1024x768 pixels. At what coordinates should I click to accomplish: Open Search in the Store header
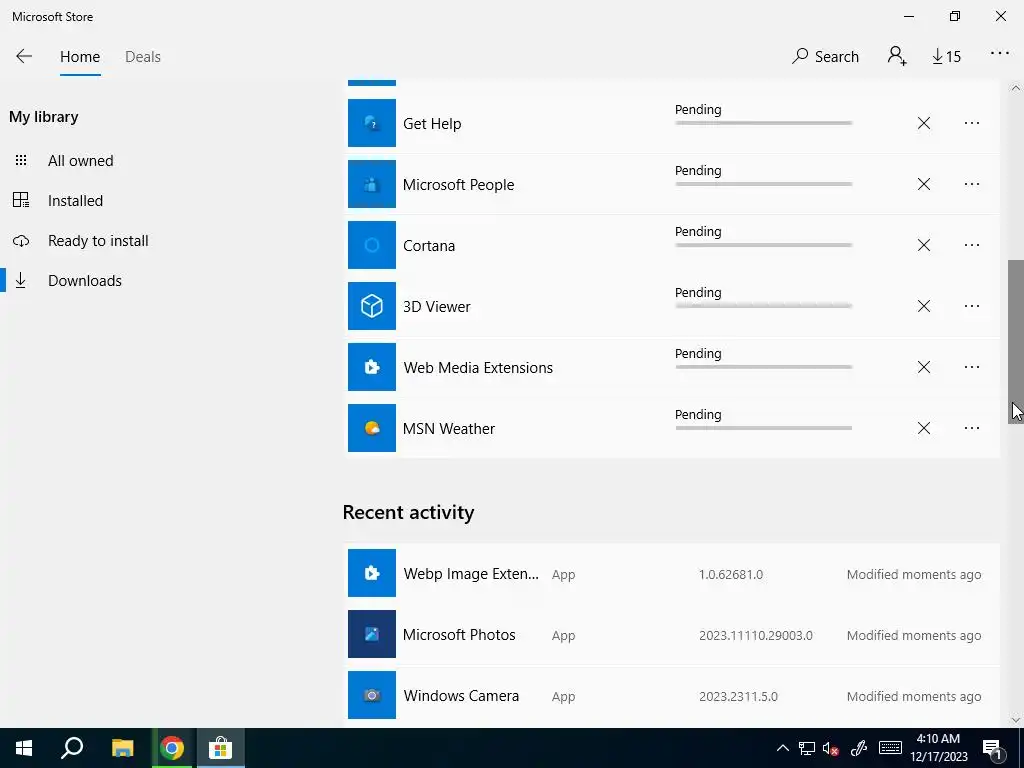pyautogui.click(x=825, y=57)
